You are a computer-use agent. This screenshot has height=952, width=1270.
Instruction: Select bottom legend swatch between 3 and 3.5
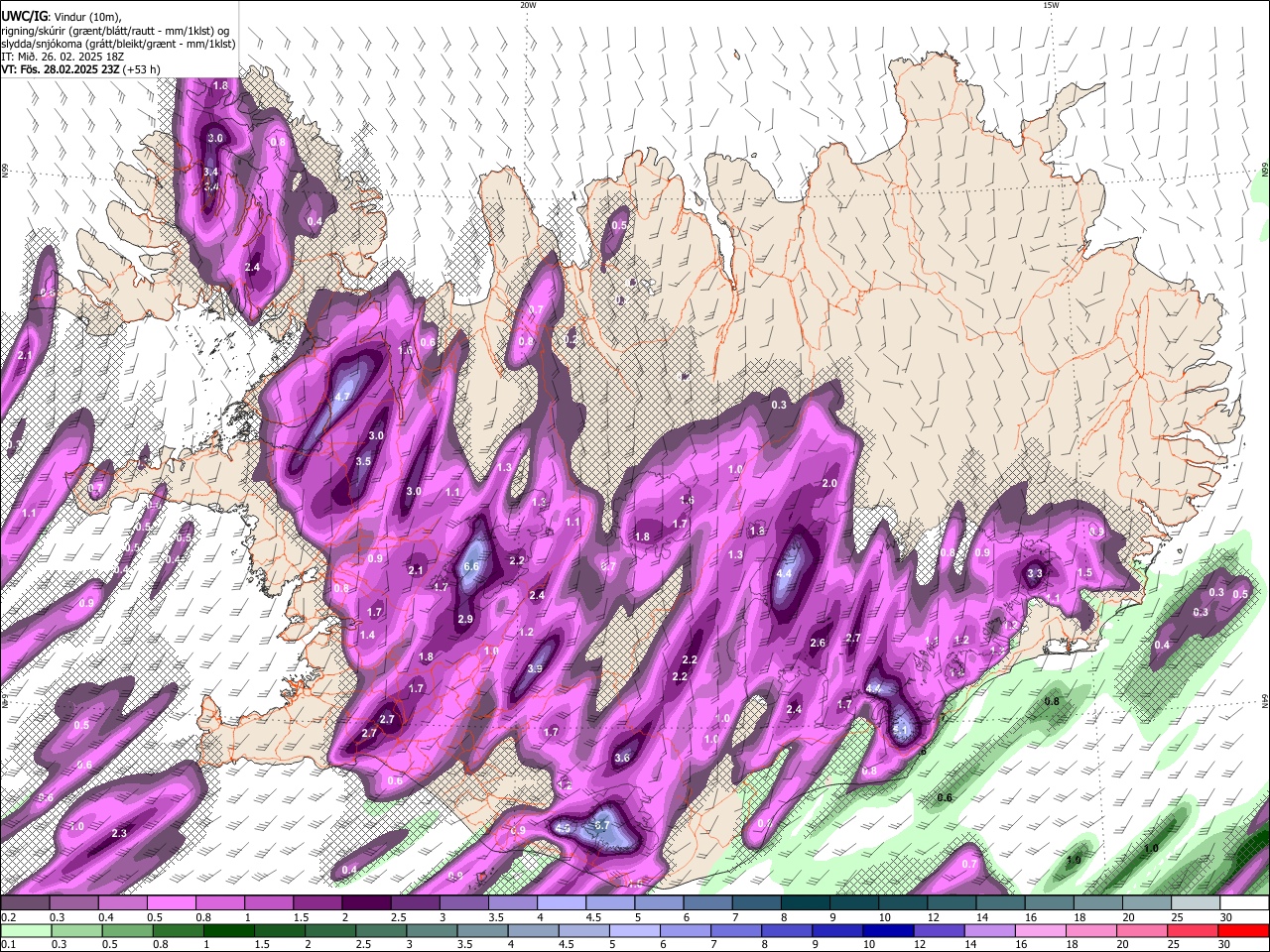tap(433, 930)
